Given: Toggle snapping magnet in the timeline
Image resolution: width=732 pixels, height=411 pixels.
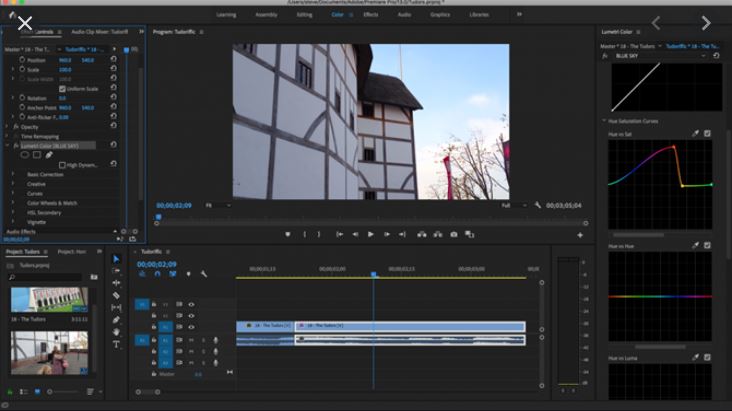Looking at the screenshot, I should click(157, 274).
